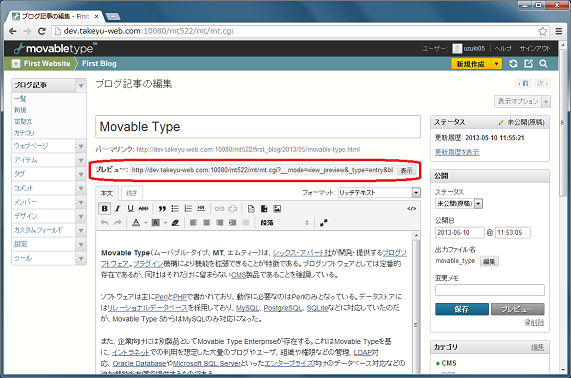Create a bulleted list

tap(175, 209)
